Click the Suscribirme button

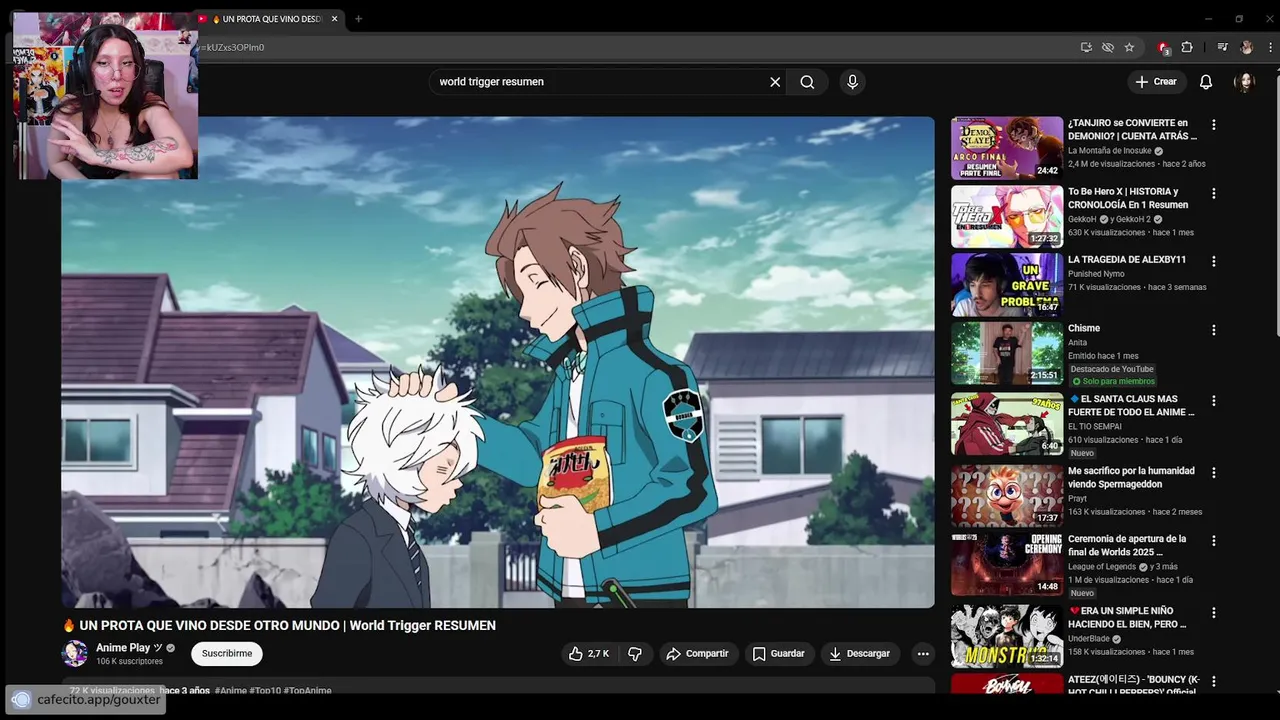tap(227, 654)
